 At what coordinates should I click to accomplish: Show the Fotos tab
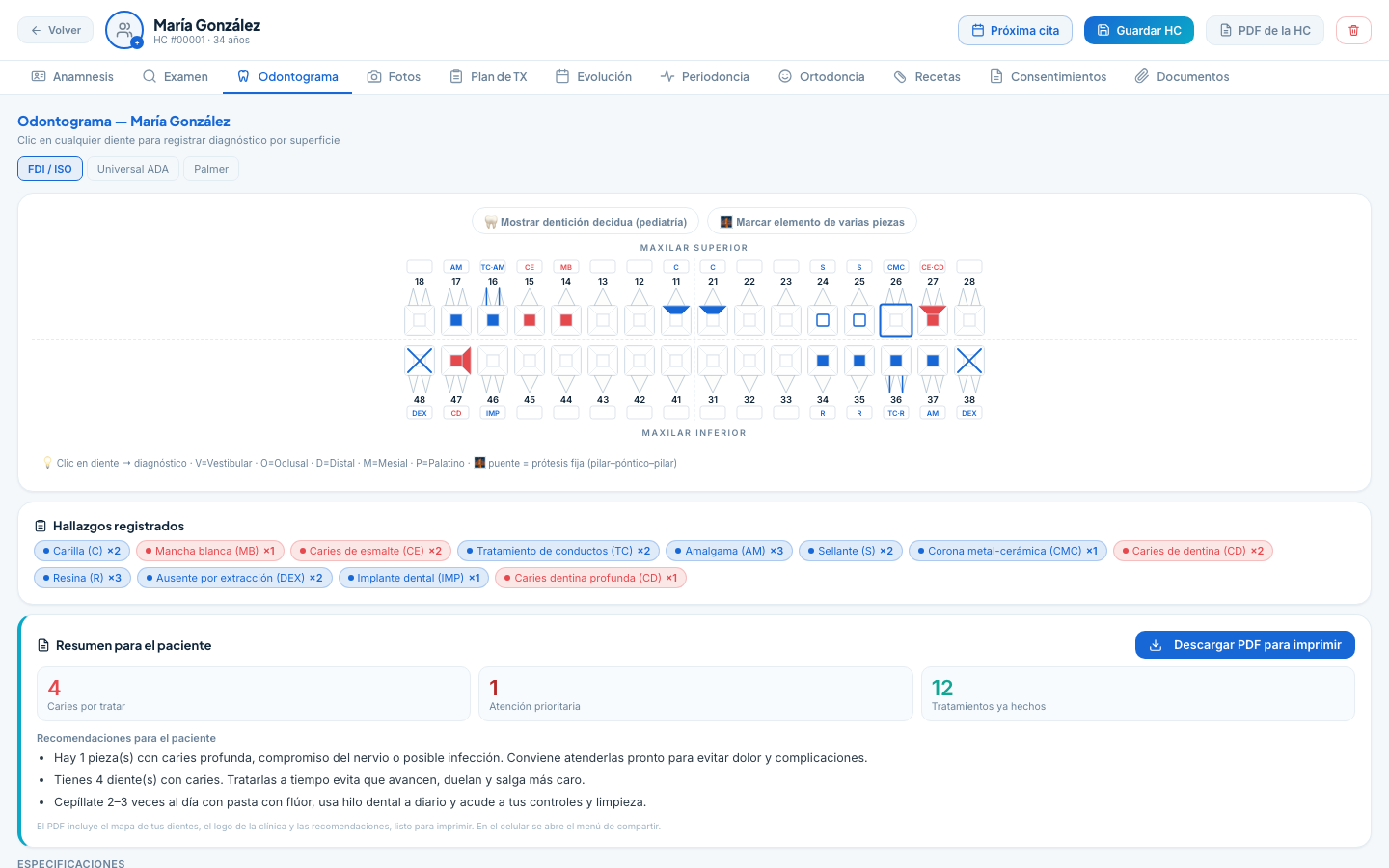pos(394,77)
